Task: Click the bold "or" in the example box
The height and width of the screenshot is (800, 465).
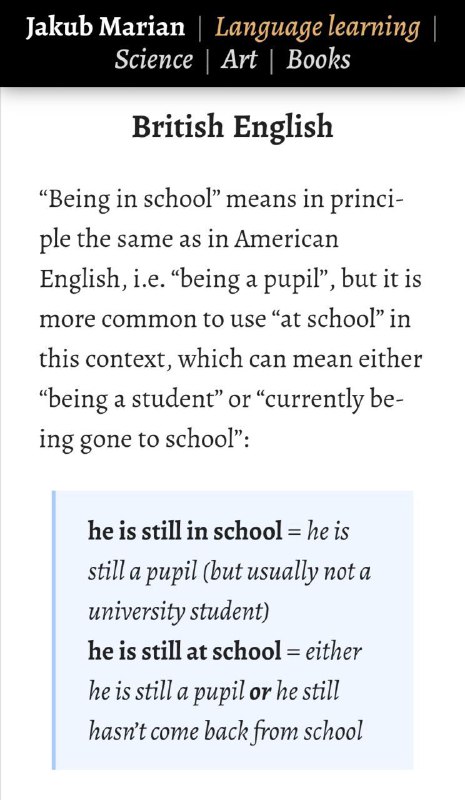Action: (260, 692)
